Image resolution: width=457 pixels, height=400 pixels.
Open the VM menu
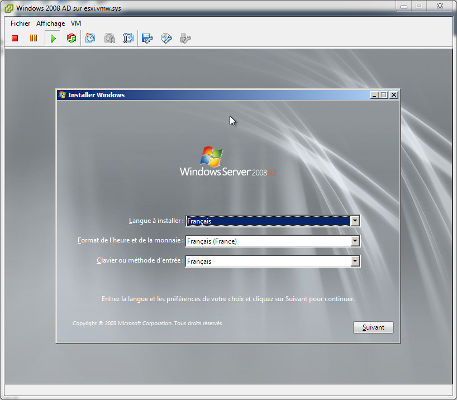(x=76, y=24)
